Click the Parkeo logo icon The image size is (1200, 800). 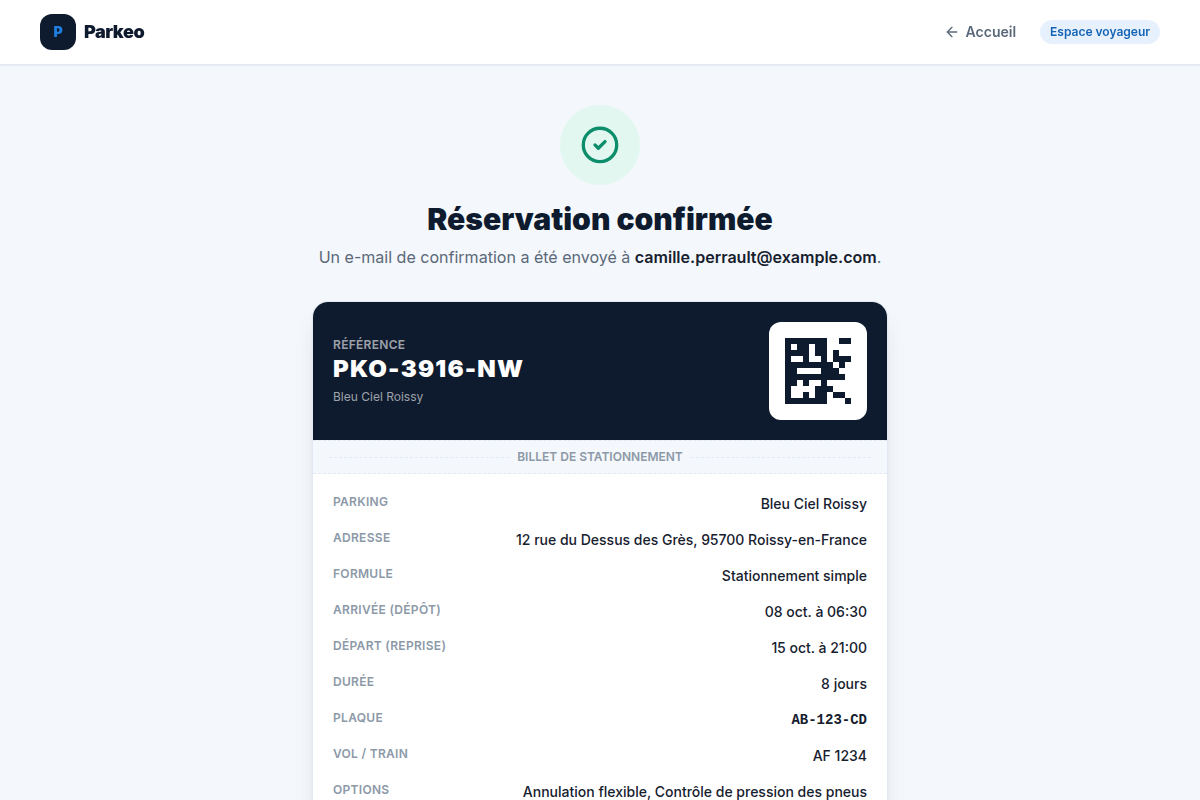coord(58,32)
